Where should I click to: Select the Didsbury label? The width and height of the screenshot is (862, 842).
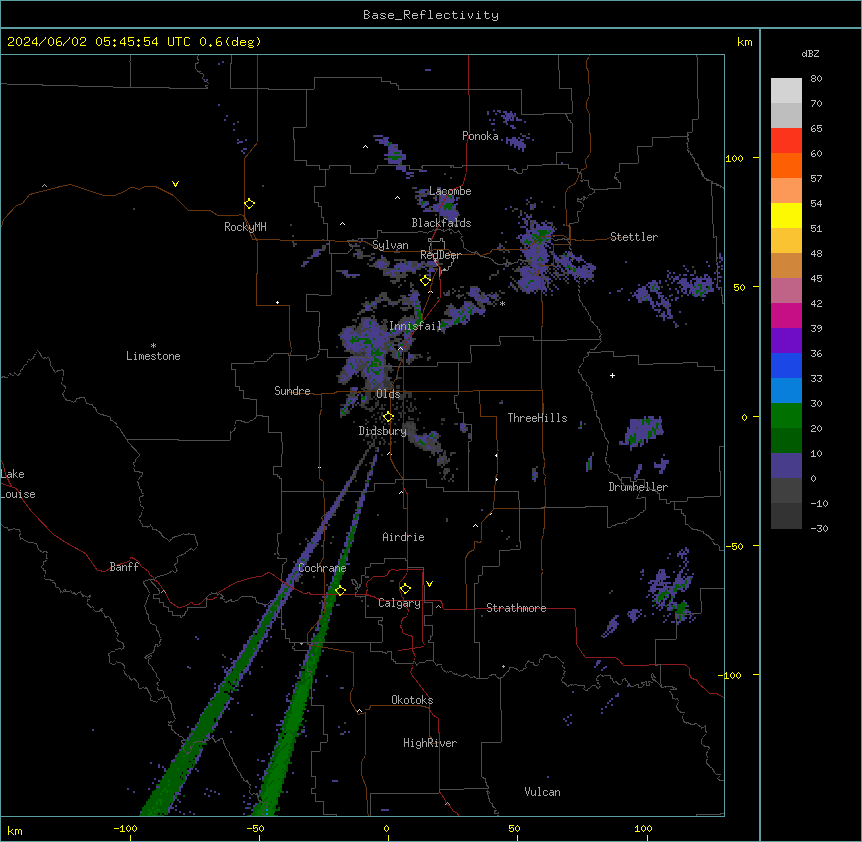point(383,431)
